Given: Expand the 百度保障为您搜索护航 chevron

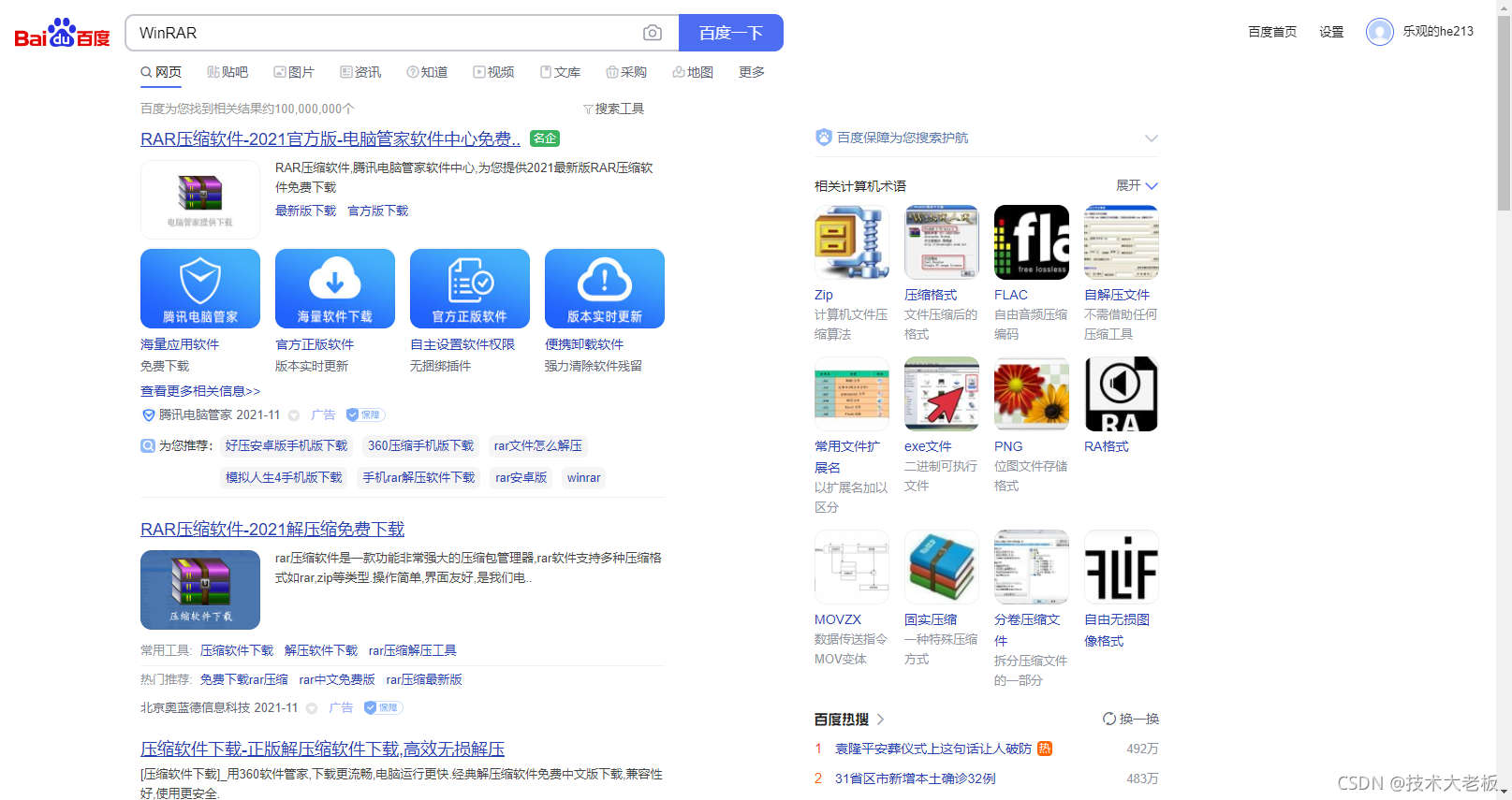Looking at the screenshot, I should point(1152,138).
